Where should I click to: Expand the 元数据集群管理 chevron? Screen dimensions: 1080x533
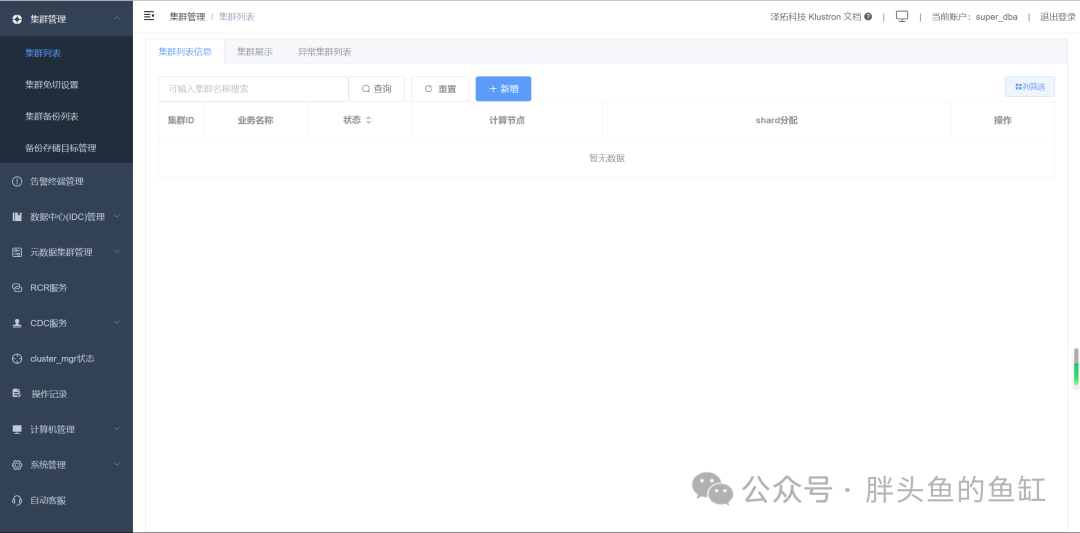(117, 251)
